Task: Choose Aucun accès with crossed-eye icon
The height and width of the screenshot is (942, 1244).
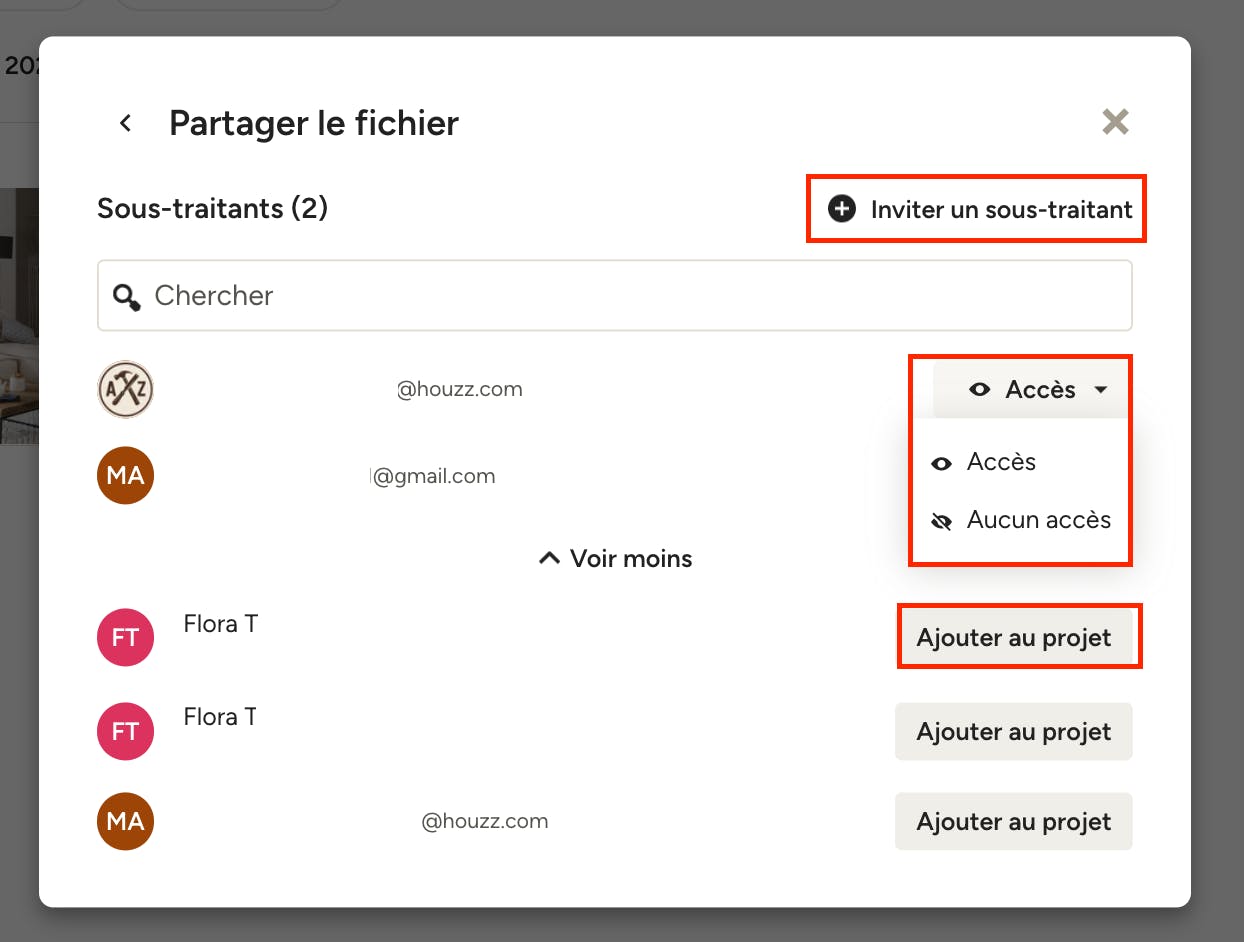Action: (x=1021, y=520)
